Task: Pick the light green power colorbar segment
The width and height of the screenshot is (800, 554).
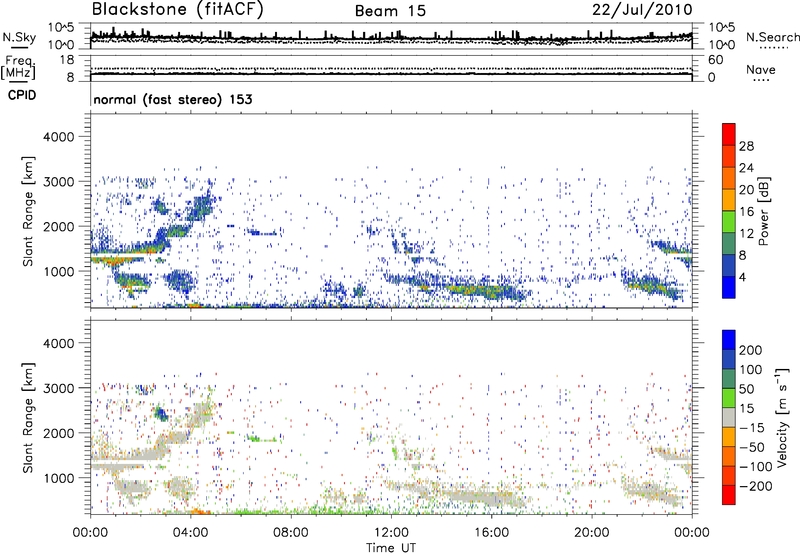Action: tap(729, 222)
